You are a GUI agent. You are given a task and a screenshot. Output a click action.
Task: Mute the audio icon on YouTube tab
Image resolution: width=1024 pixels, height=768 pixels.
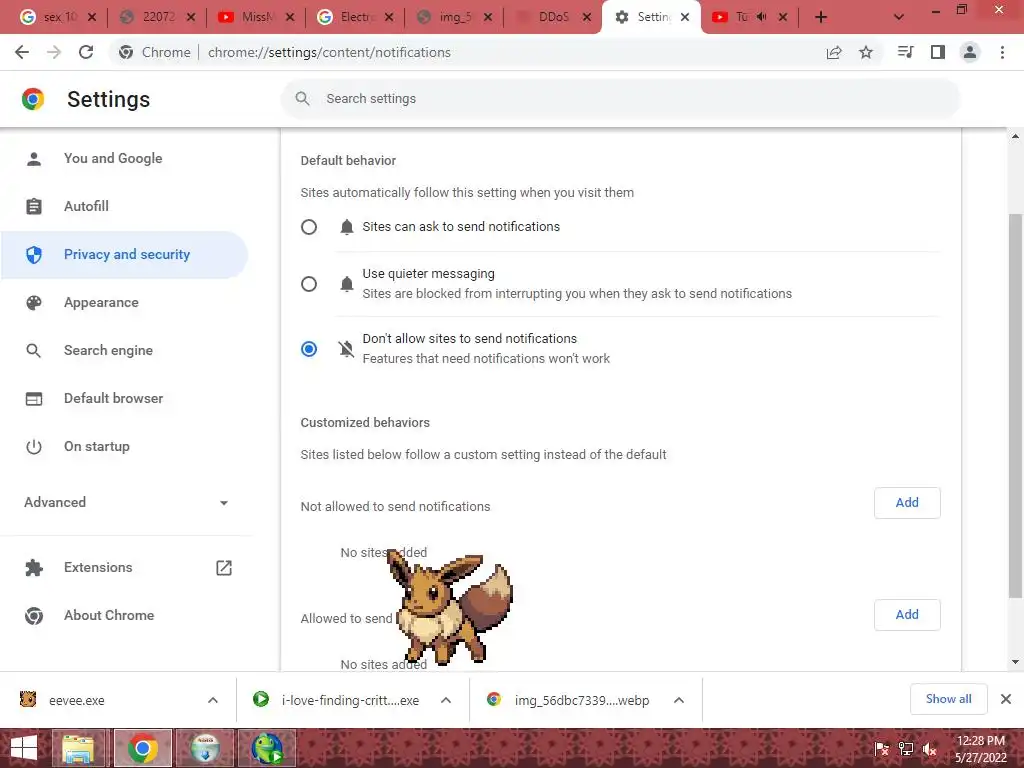click(761, 17)
